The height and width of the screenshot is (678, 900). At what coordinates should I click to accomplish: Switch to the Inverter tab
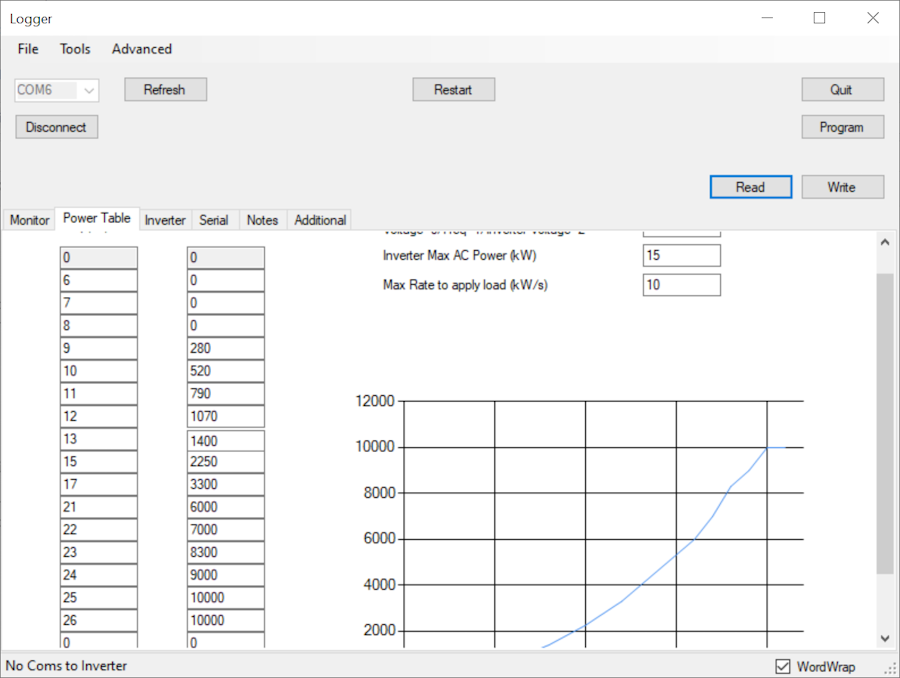click(x=165, y=220)
